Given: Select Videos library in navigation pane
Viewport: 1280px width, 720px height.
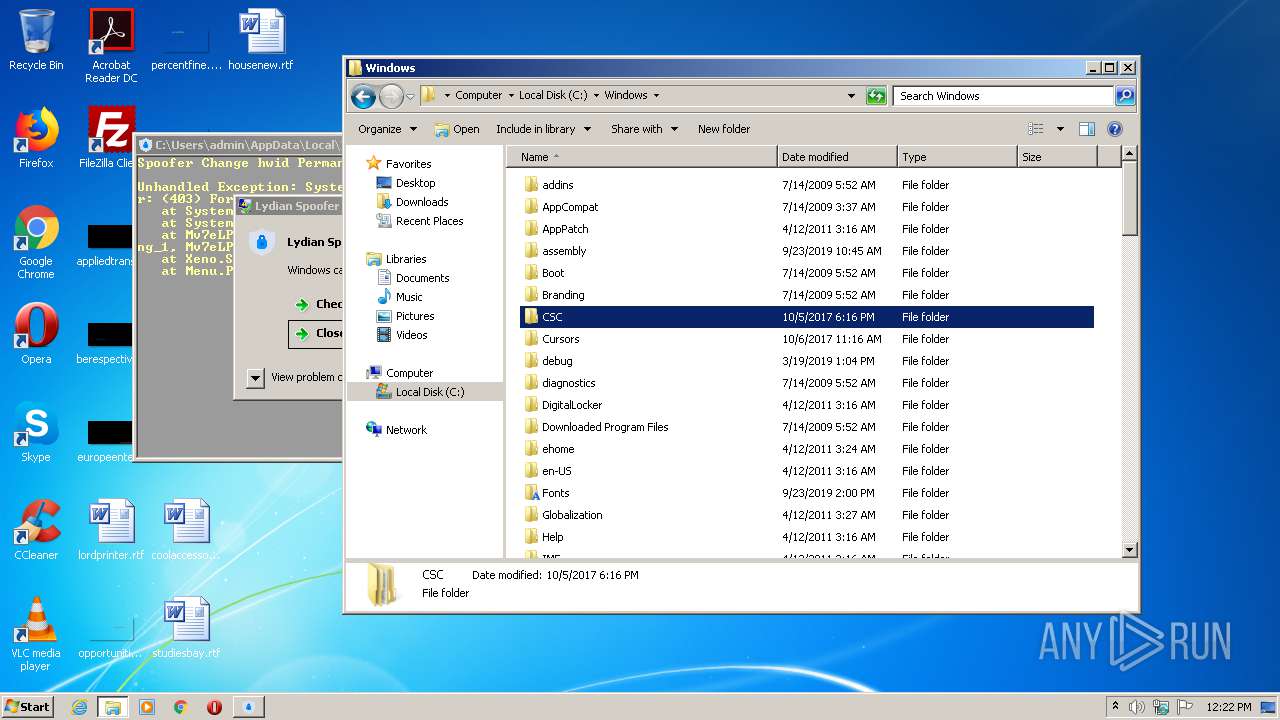Looking at the screenshot, I should click(x=411, y=335).
